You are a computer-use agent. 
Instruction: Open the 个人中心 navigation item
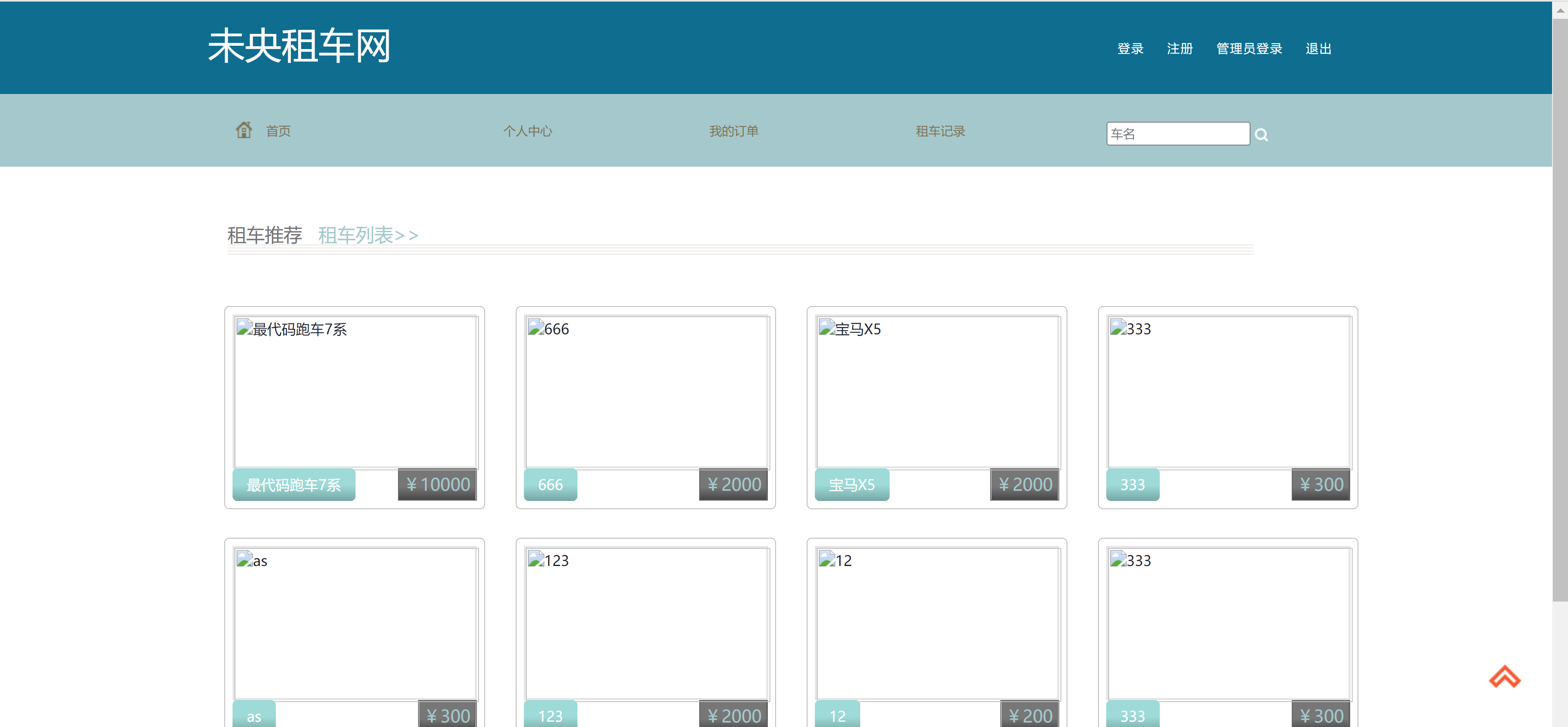tap(528, 130)
